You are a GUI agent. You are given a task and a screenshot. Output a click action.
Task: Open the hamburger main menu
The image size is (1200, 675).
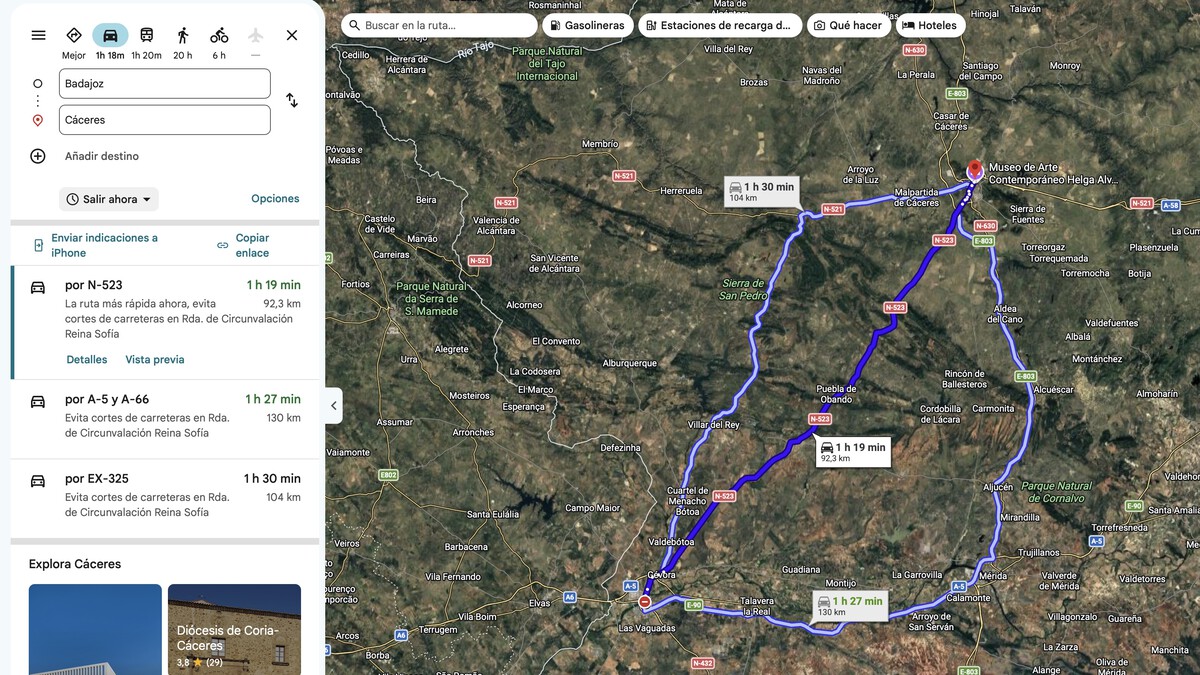pos(38,35)
